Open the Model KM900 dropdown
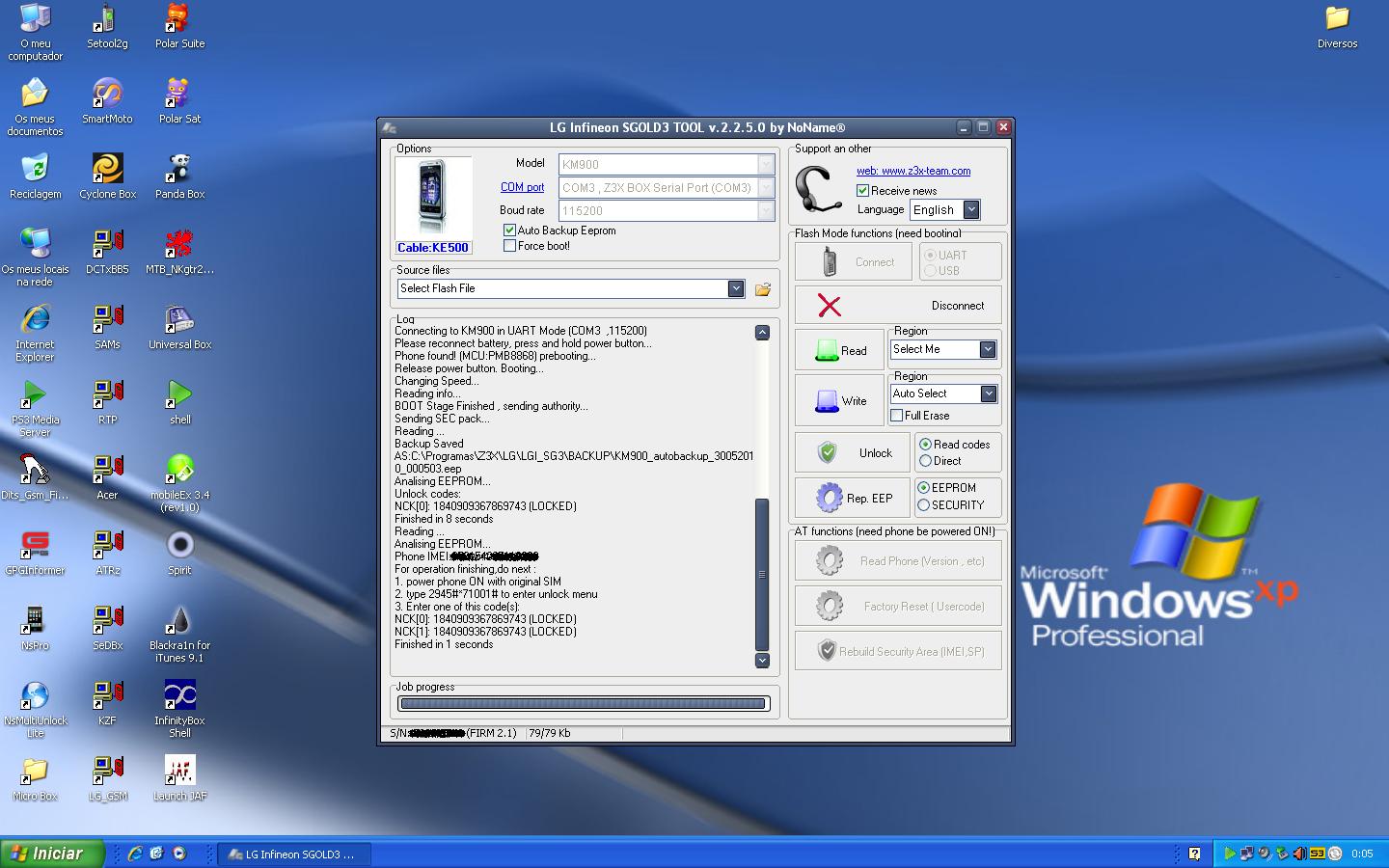Image resolution: width=1389 pixels, height=868 pixels. pyautogui.click(x=766, y=164)
